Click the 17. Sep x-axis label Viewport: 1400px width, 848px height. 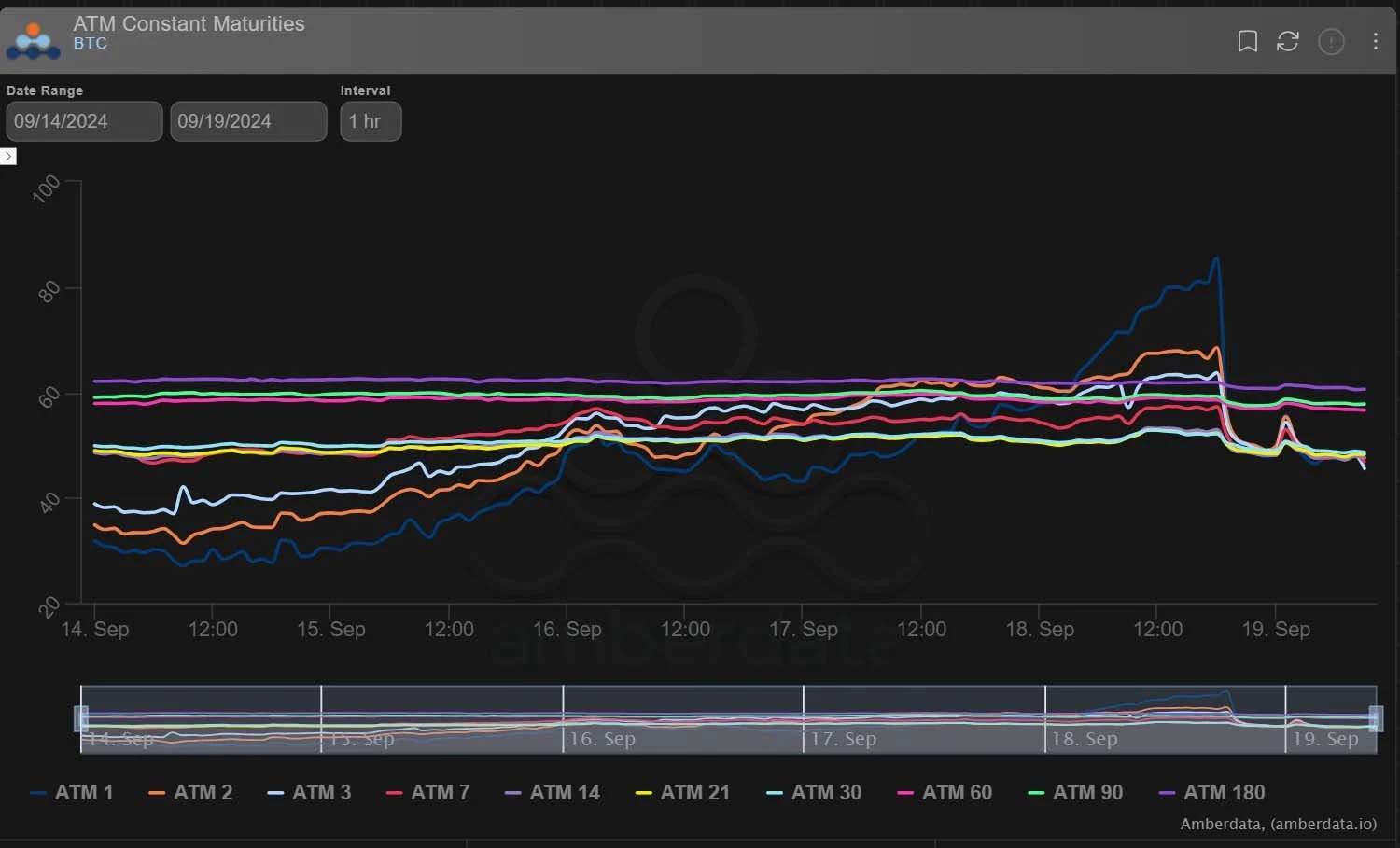[x=803, y=630]
